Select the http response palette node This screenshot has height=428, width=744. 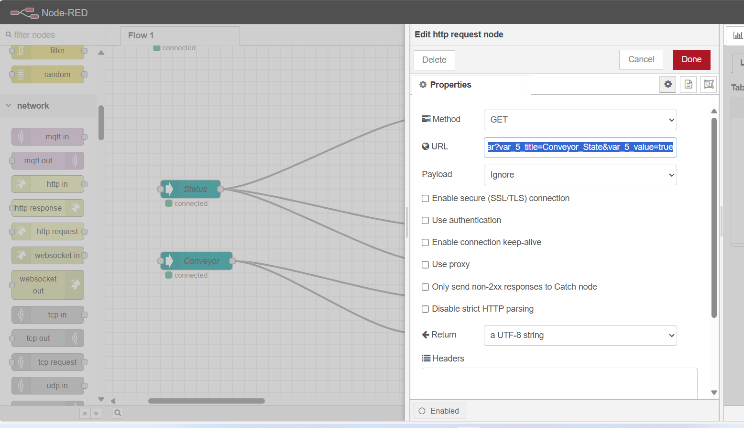coord(47,208)
